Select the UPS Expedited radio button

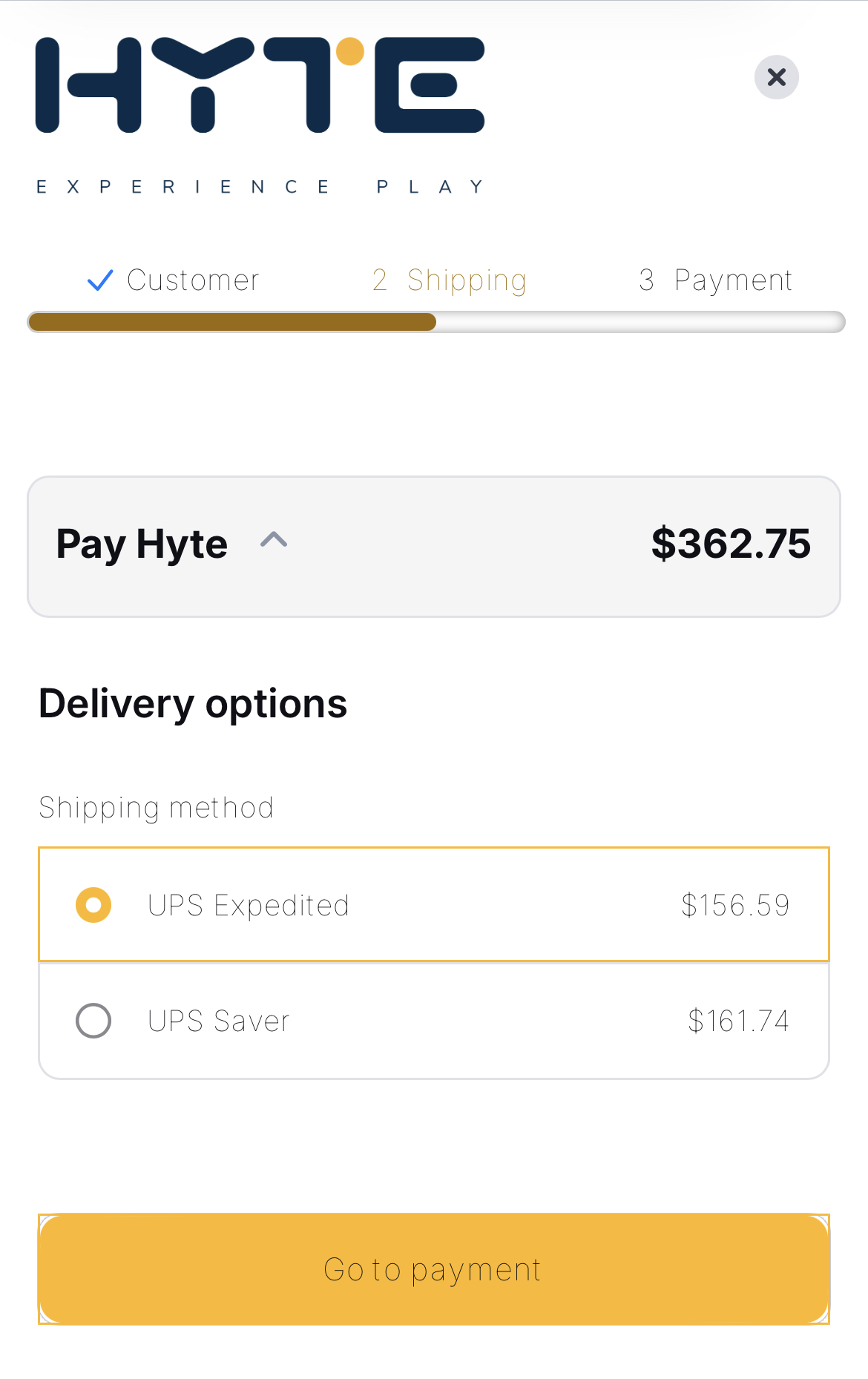93,905
